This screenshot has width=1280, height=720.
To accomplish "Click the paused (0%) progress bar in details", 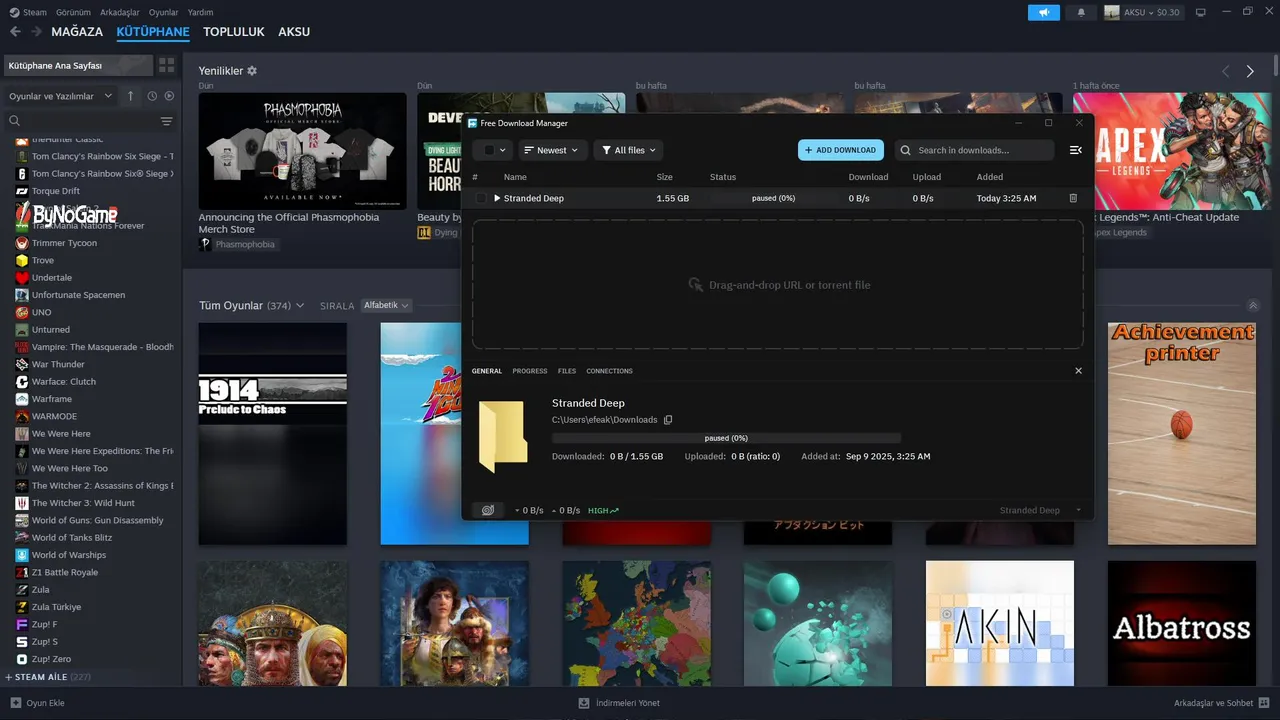I will (726, 438).
